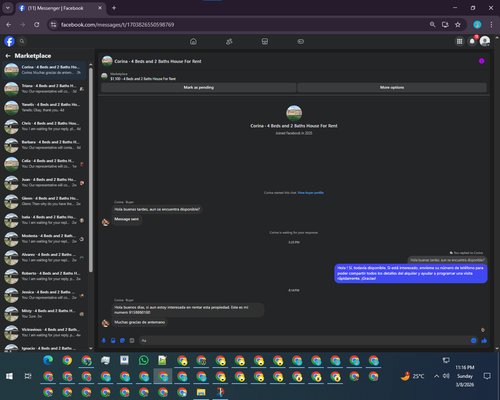This screenshot has height=400, width=500.
Task: Open a new browser tab
Action: (x=114, y=8)
